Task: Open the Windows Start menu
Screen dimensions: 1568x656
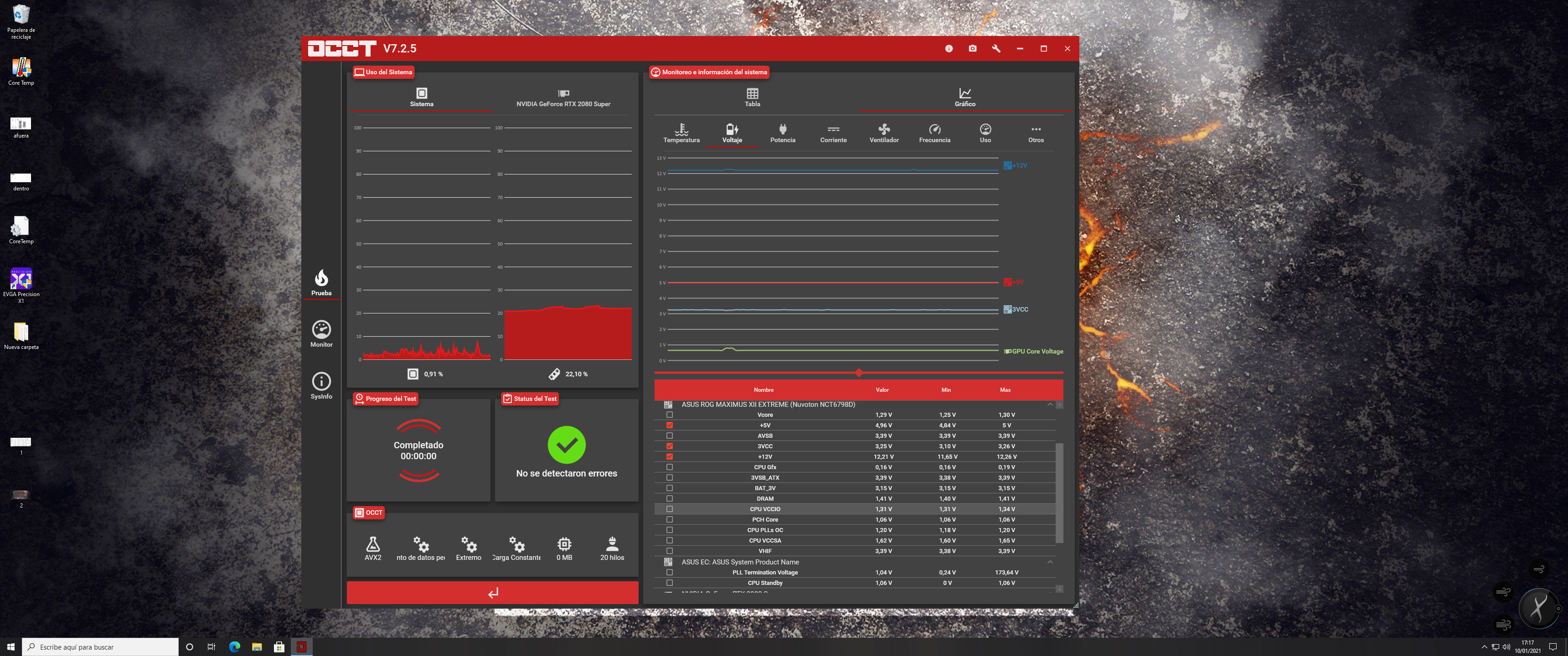Action: (x=11, y=647)
